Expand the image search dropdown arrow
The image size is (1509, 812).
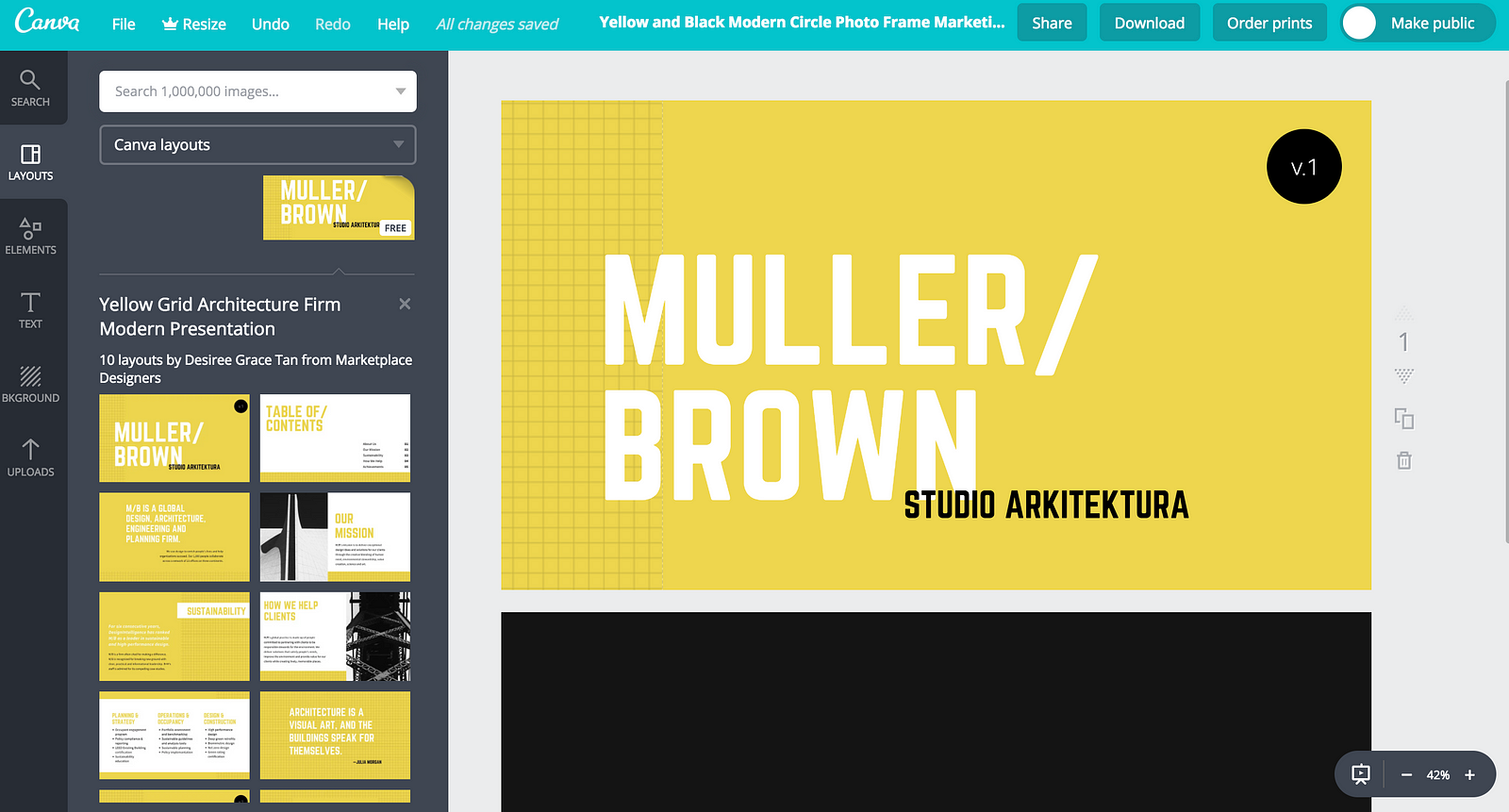pyautogui.click(x=400, y=91)
